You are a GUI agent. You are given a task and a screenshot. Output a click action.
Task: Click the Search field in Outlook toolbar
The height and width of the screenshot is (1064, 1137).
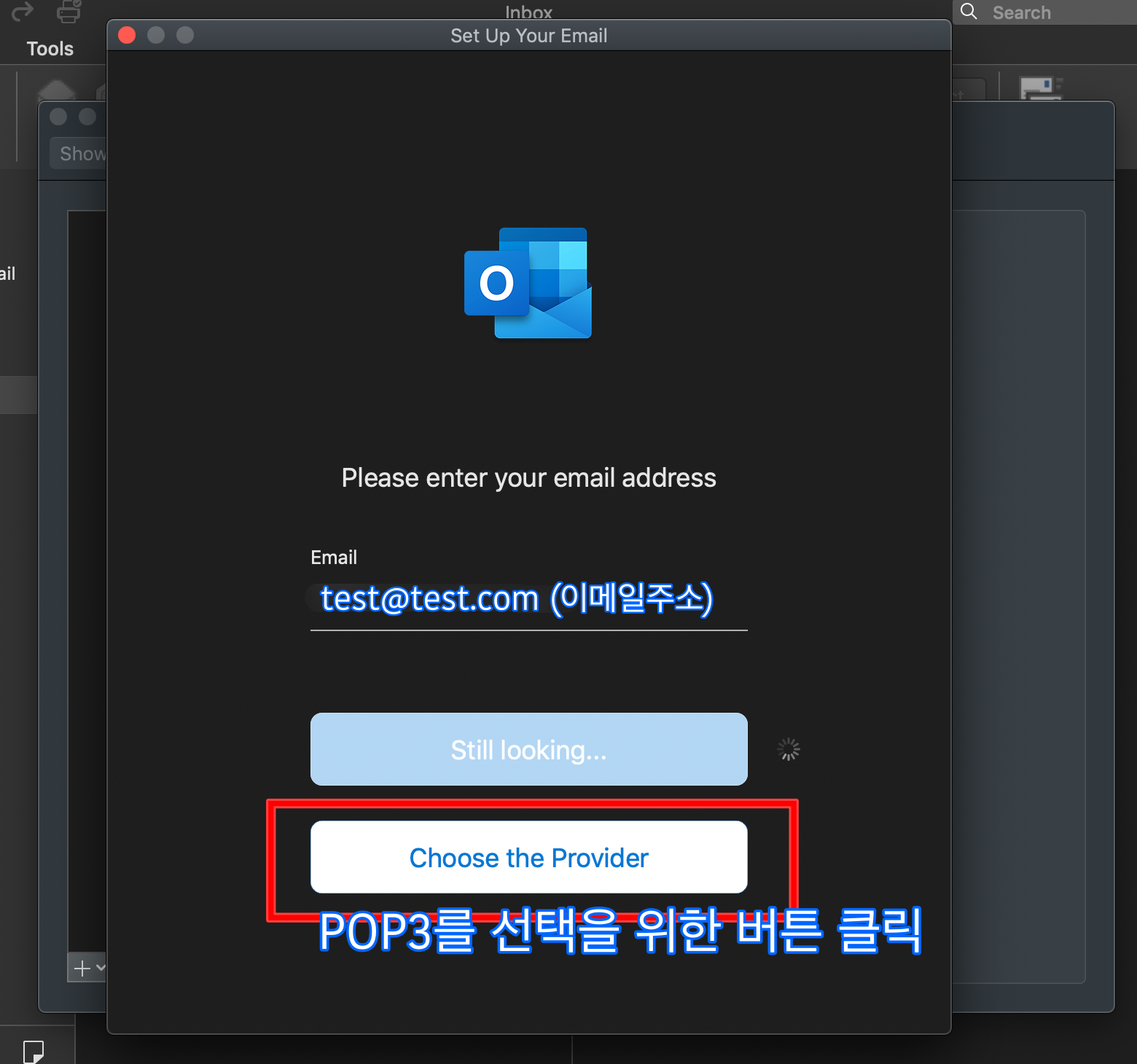(x=1045, y=12)
